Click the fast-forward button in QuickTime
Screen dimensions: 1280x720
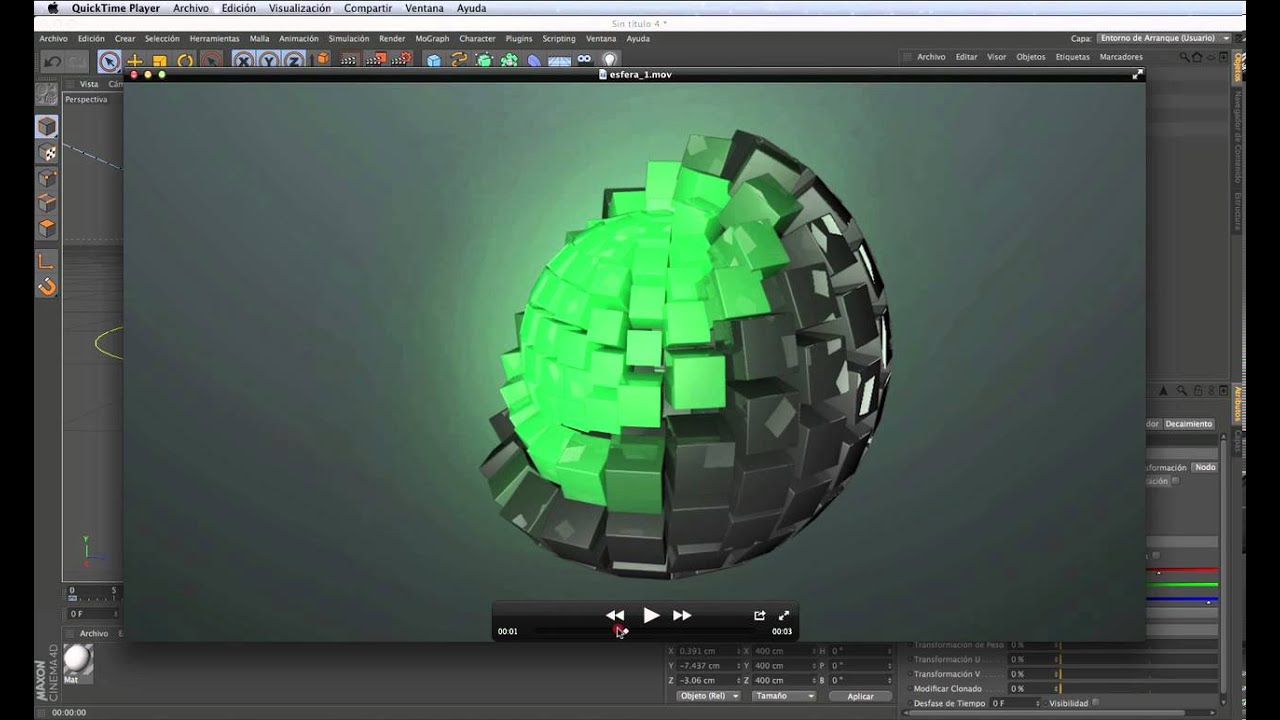(682, 615)
